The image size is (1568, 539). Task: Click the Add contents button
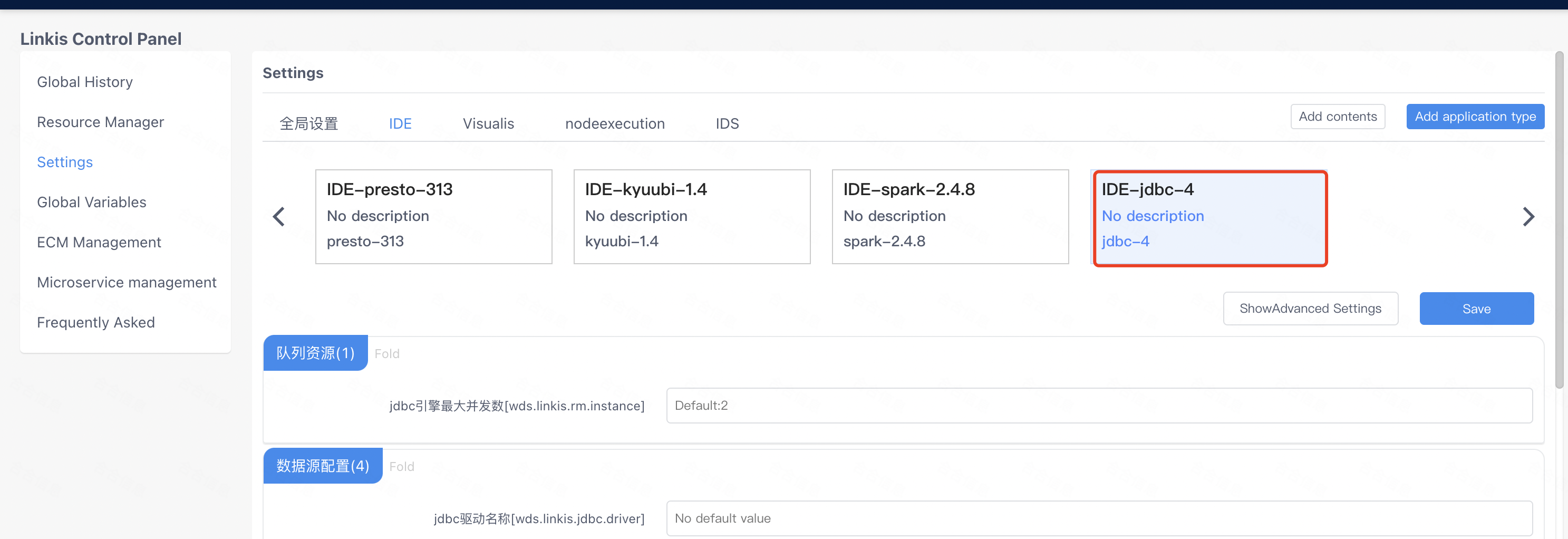point(1337,117)
